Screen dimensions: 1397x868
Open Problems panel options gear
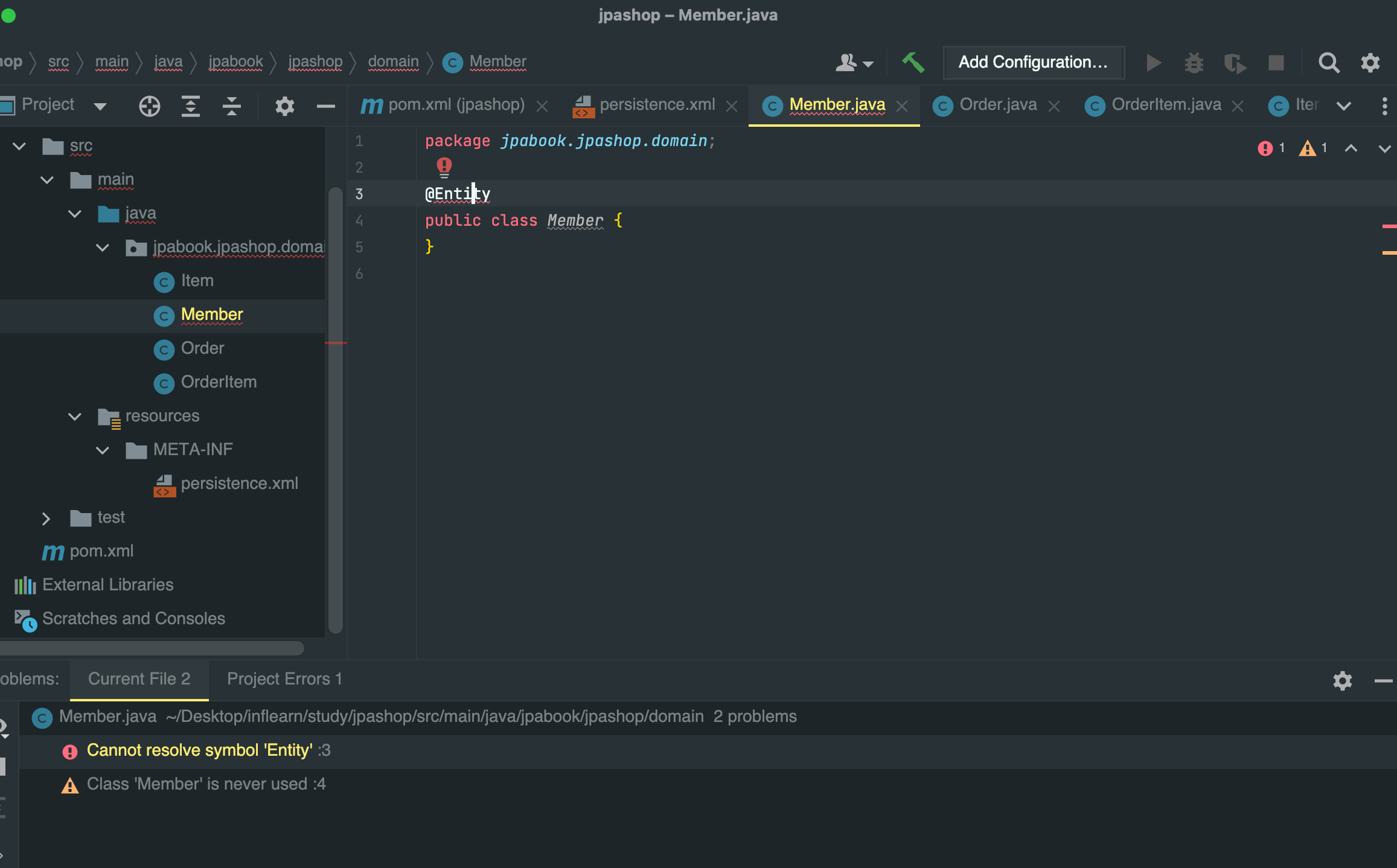1342,681
